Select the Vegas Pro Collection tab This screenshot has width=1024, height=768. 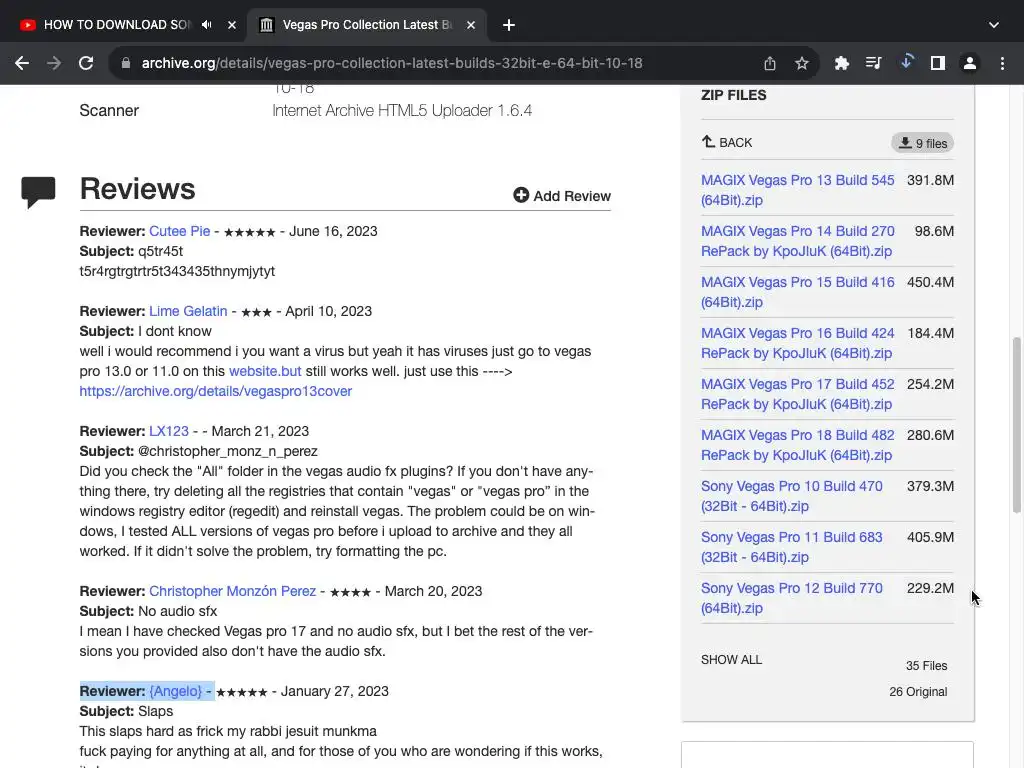pos(367,25)
